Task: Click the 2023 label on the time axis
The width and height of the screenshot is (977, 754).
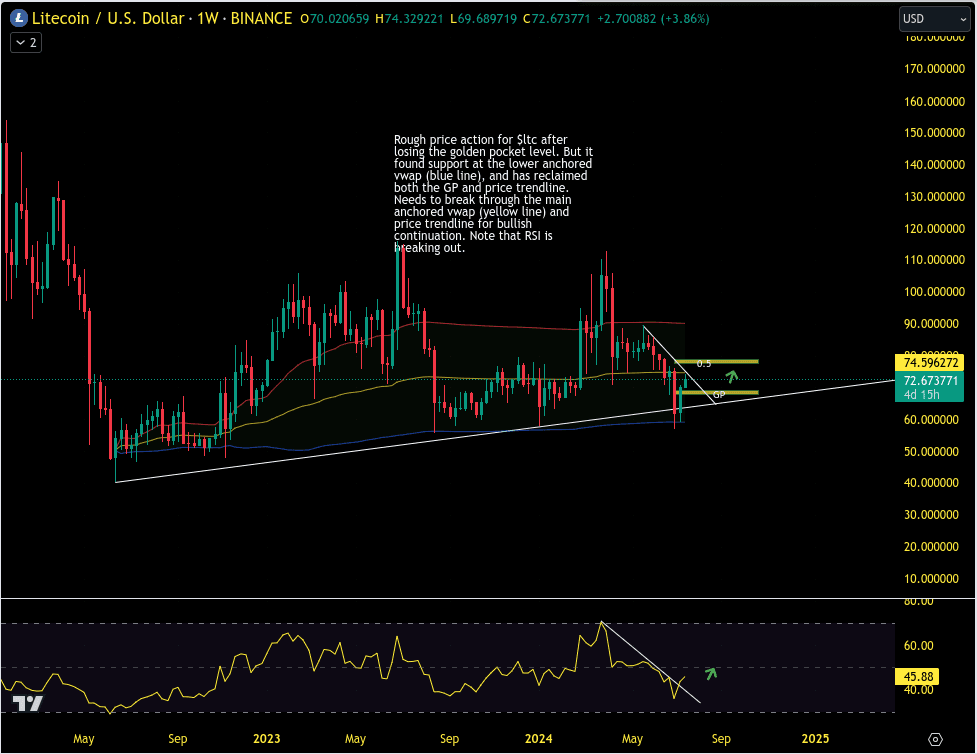Action: point(267,738)
